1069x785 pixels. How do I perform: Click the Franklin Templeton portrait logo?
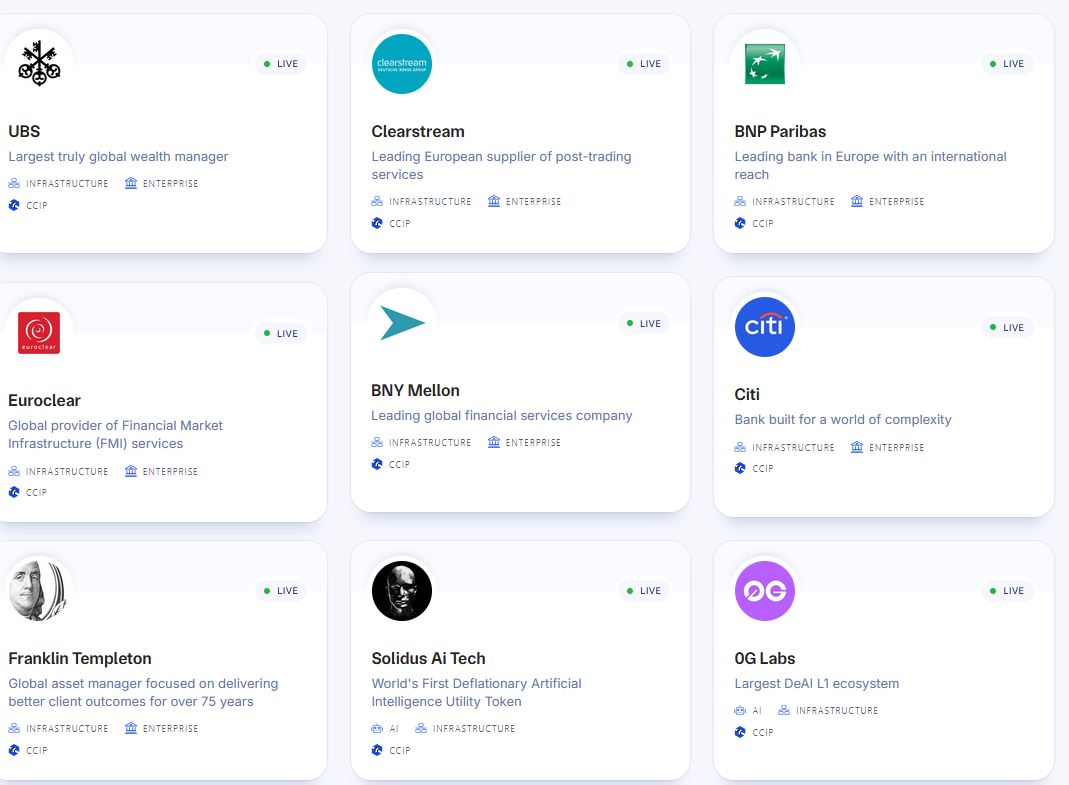[x=39, y=591]
